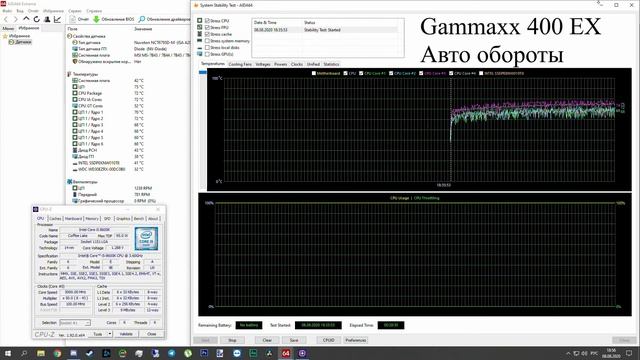This screenshot has height=360, width=640.
Task: Toggle the CPU Core #2 graph checkbox
Action: pyautogui.click(x=391, y=73)
